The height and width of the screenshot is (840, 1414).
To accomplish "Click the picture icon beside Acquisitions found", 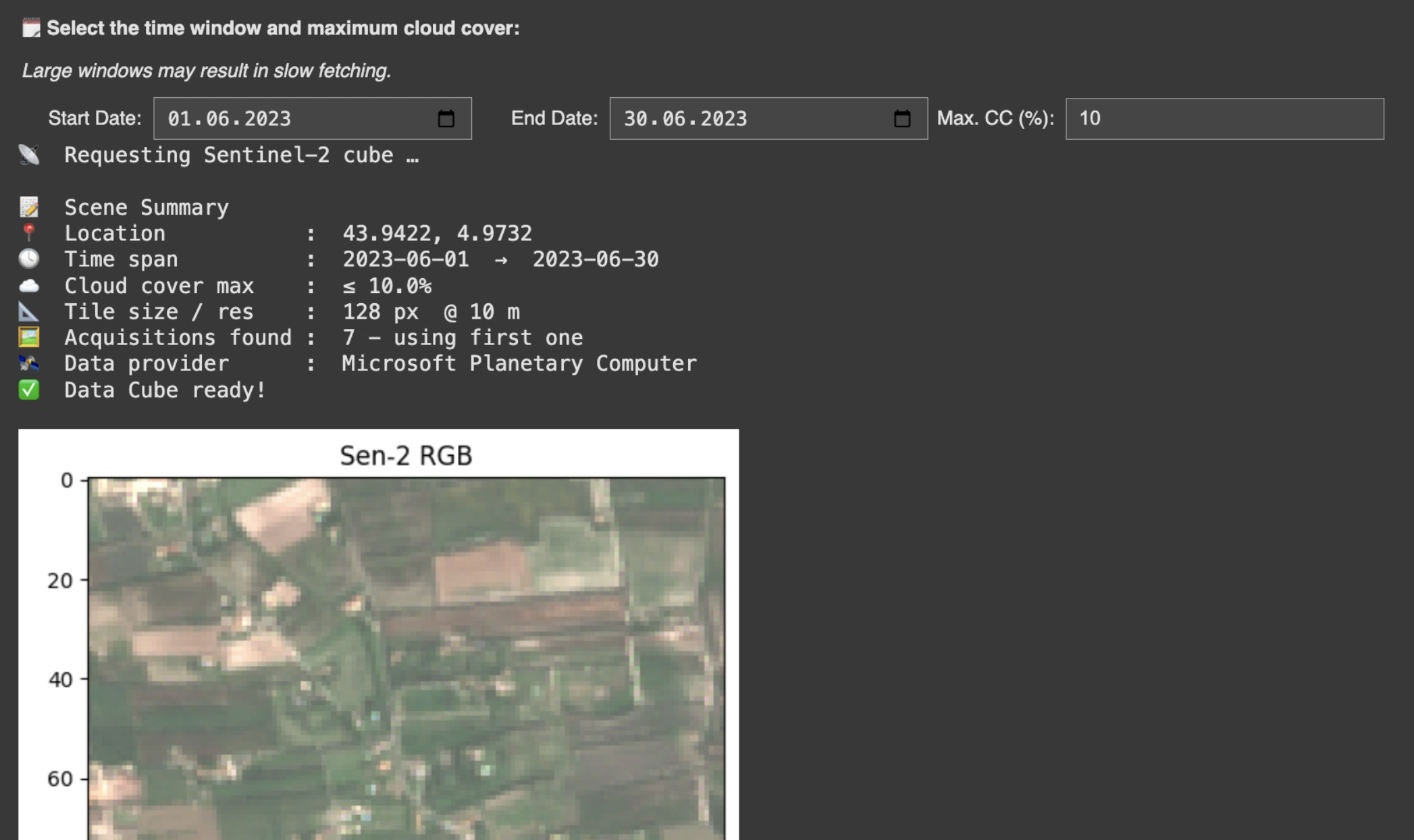I will [29, 337].
